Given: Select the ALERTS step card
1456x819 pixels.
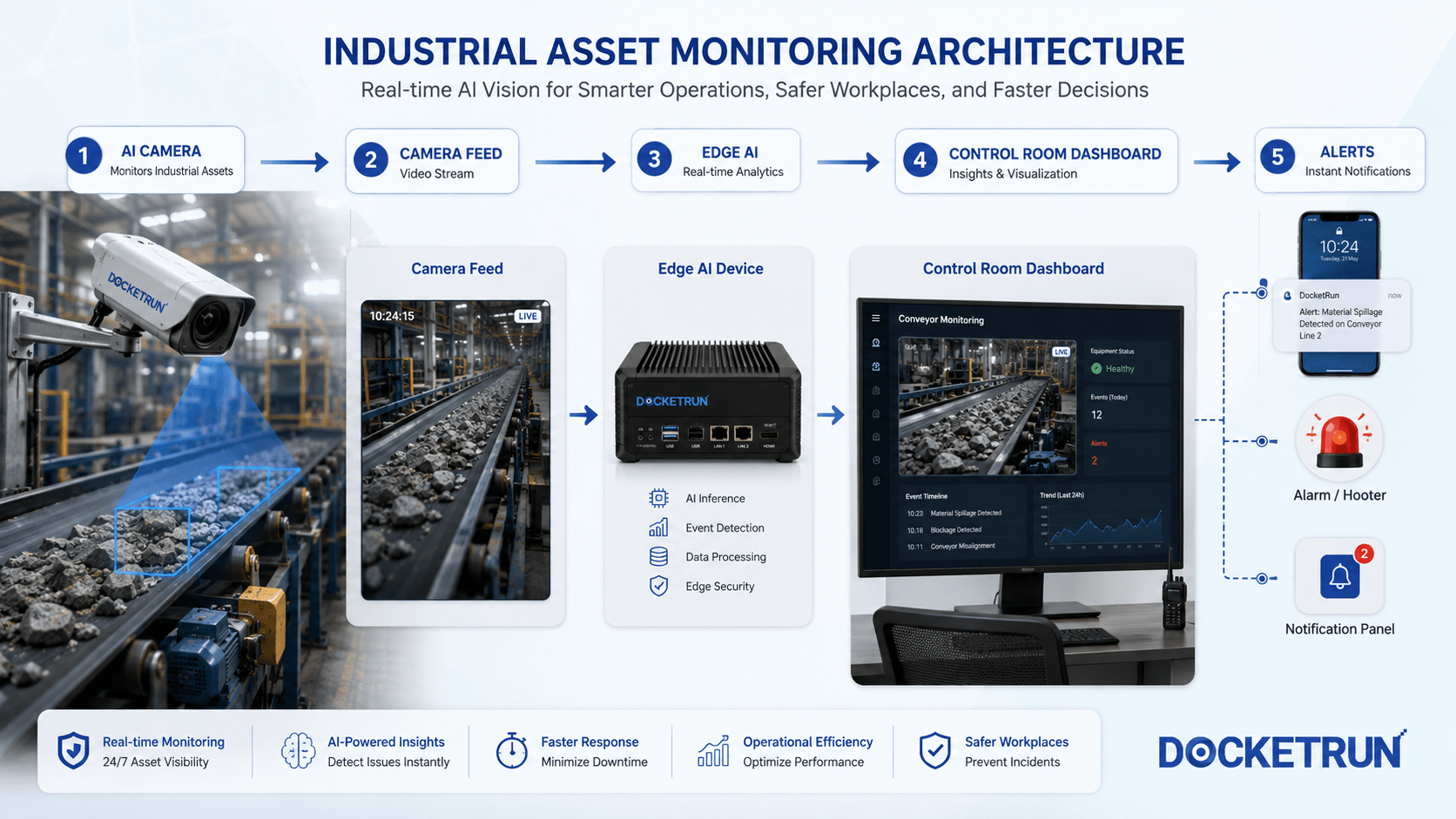Looking at the screenshot, I should click(1340, 160).
